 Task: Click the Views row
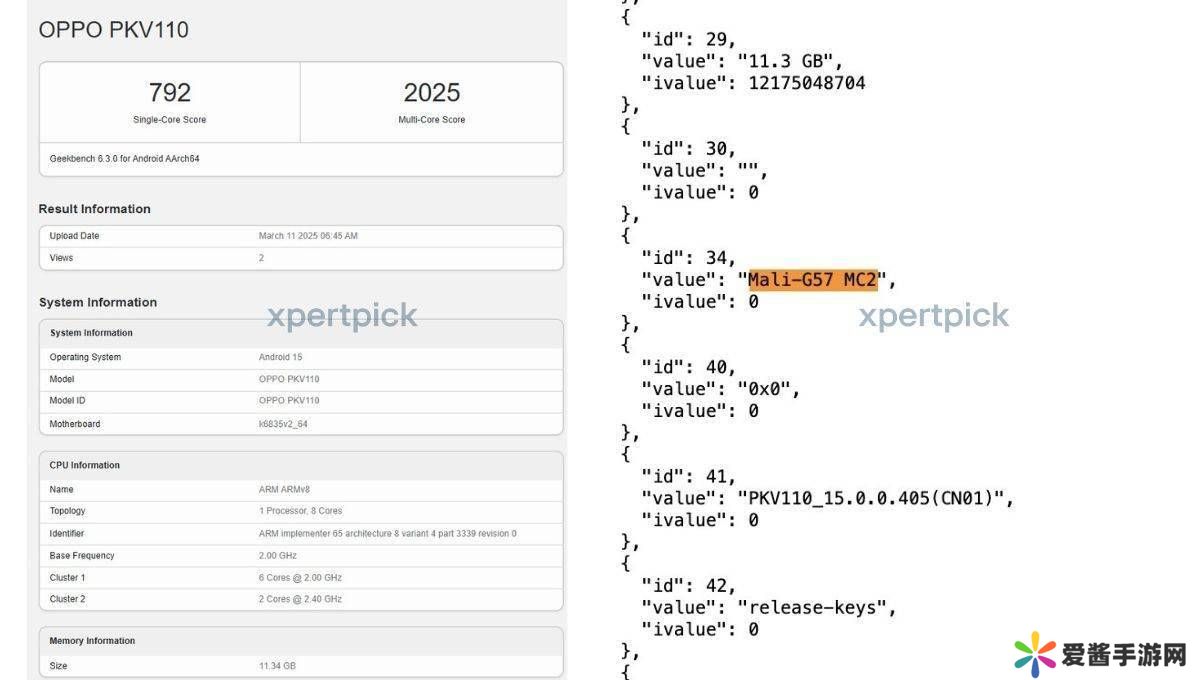click(x=300, y=258)
